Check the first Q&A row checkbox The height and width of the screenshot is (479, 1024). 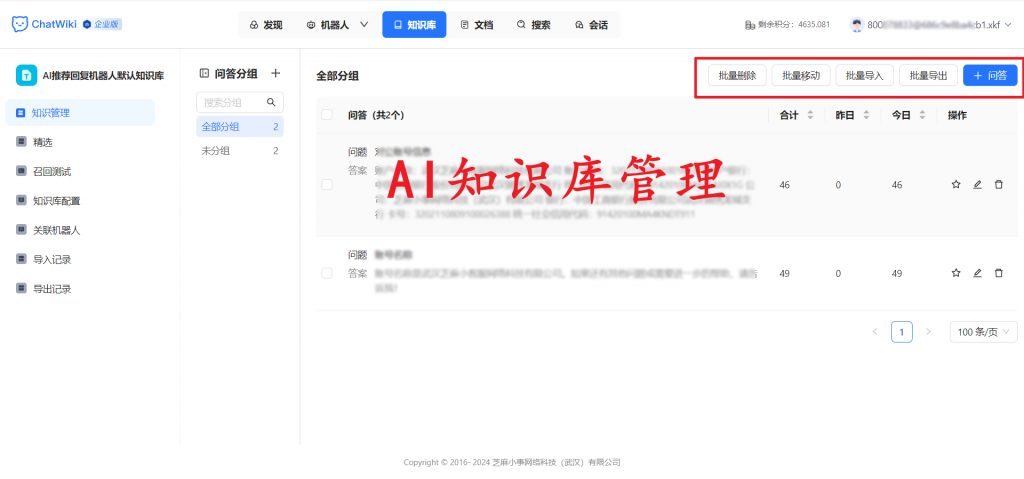point(327,185)
